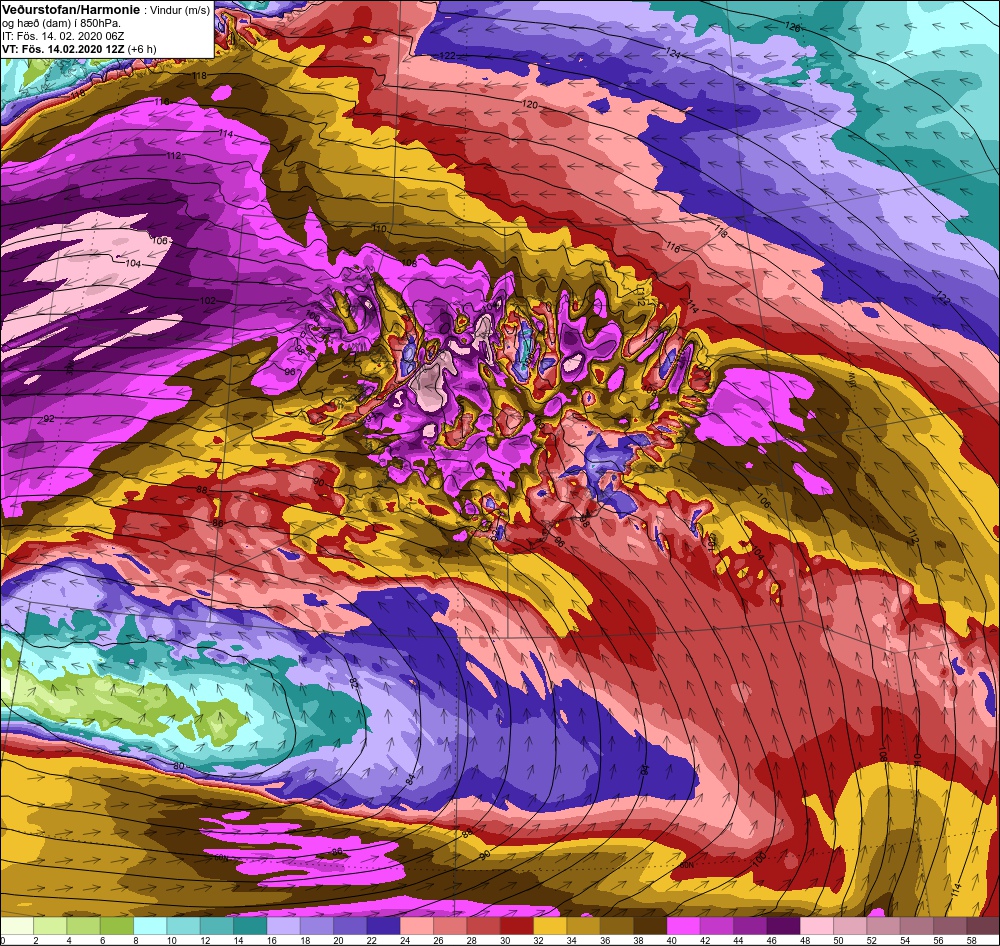Click the '102' contour label
Image resolution: width=1000 pixels, height=946 pixels.
[x=208, y=300]
